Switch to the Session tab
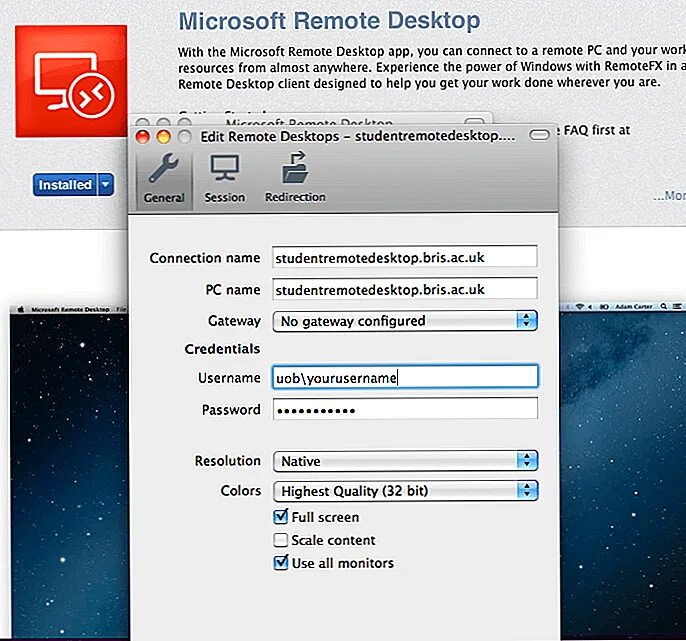This screenshot has height=641, width=686. [224, 179]
